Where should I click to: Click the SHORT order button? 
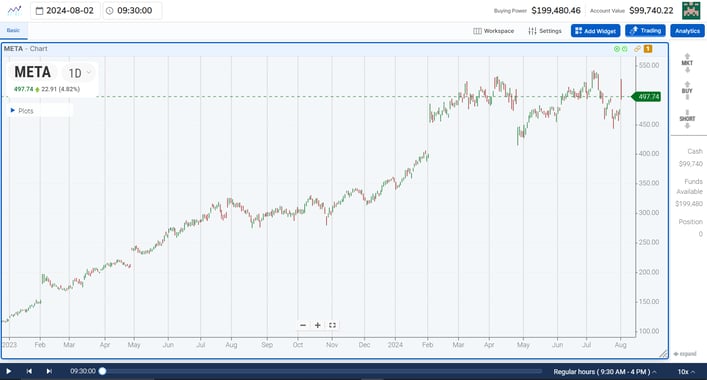point(687,119)
